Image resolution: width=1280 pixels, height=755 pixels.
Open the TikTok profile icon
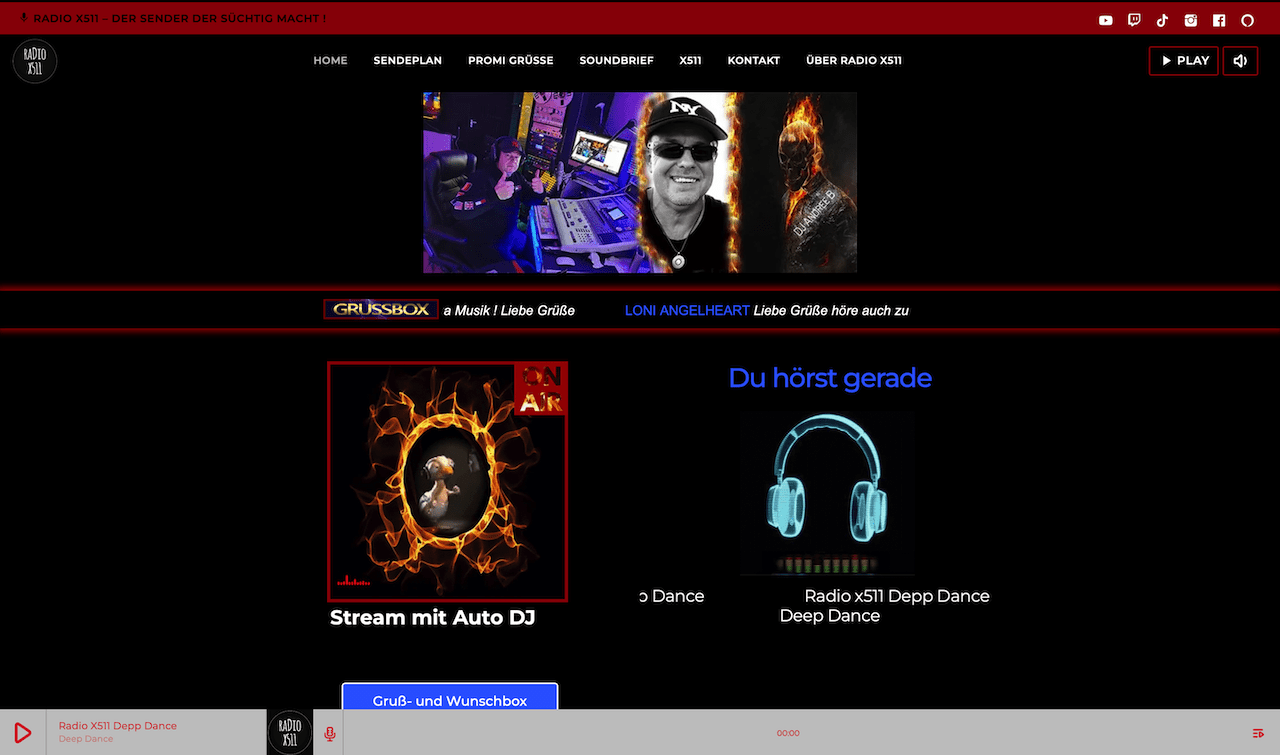click(x=1162, y=20)
